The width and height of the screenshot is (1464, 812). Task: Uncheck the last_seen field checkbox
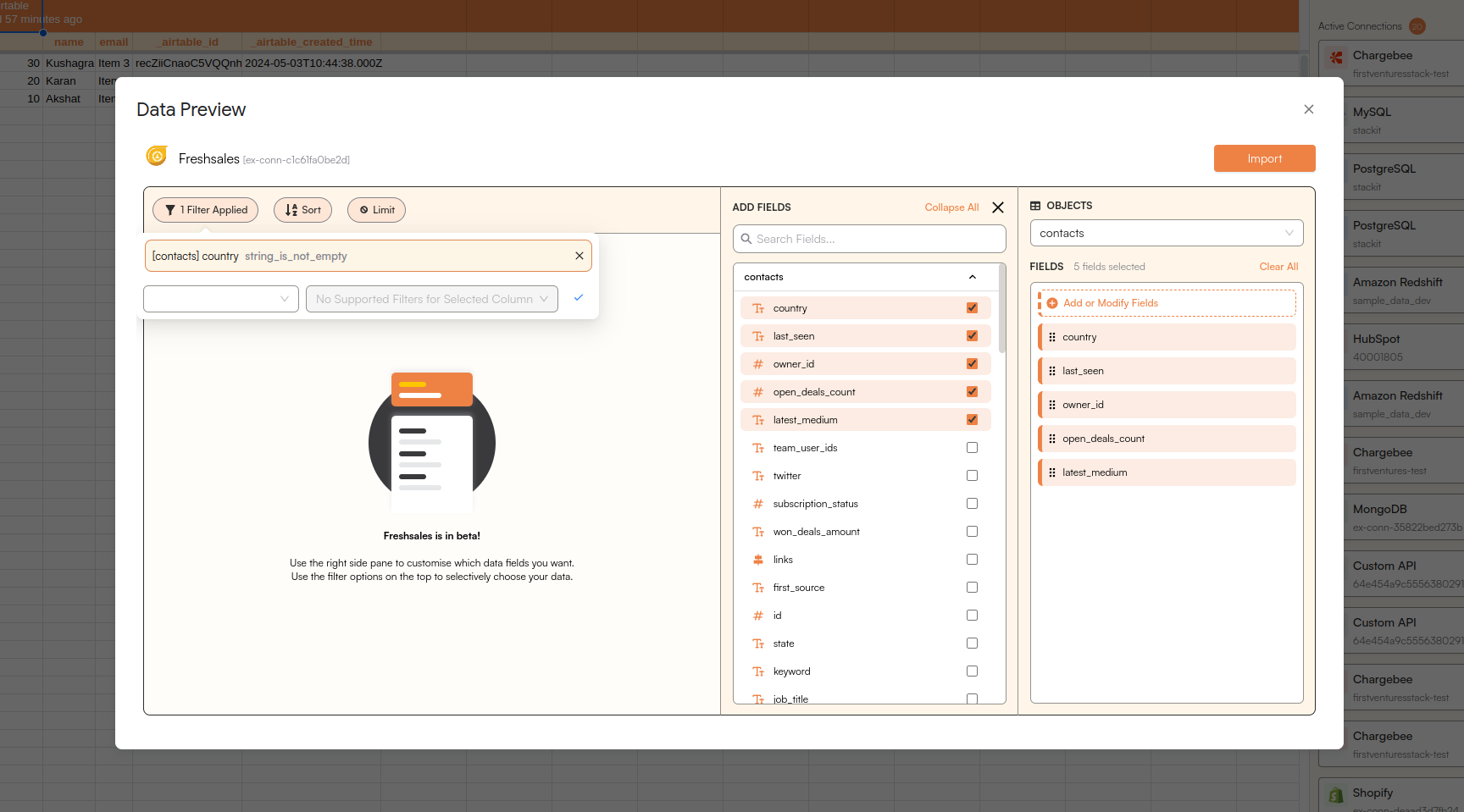[972, 336]
